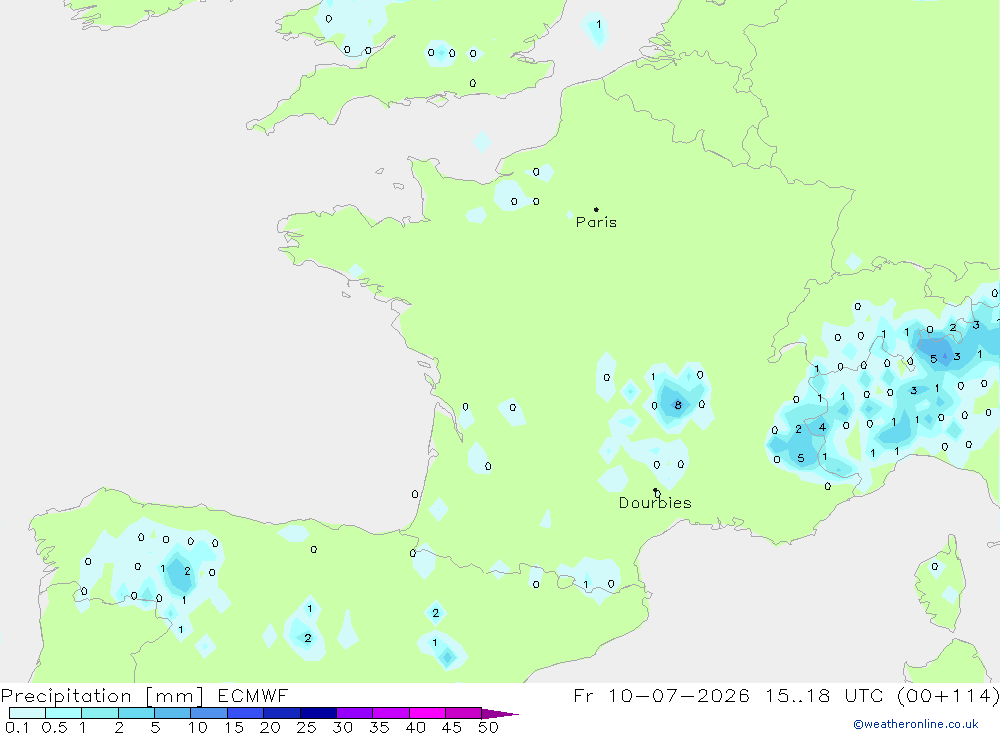Click the ECMWF model name
The height and width of the screenshot is (733, 1000).
(253, 695)
